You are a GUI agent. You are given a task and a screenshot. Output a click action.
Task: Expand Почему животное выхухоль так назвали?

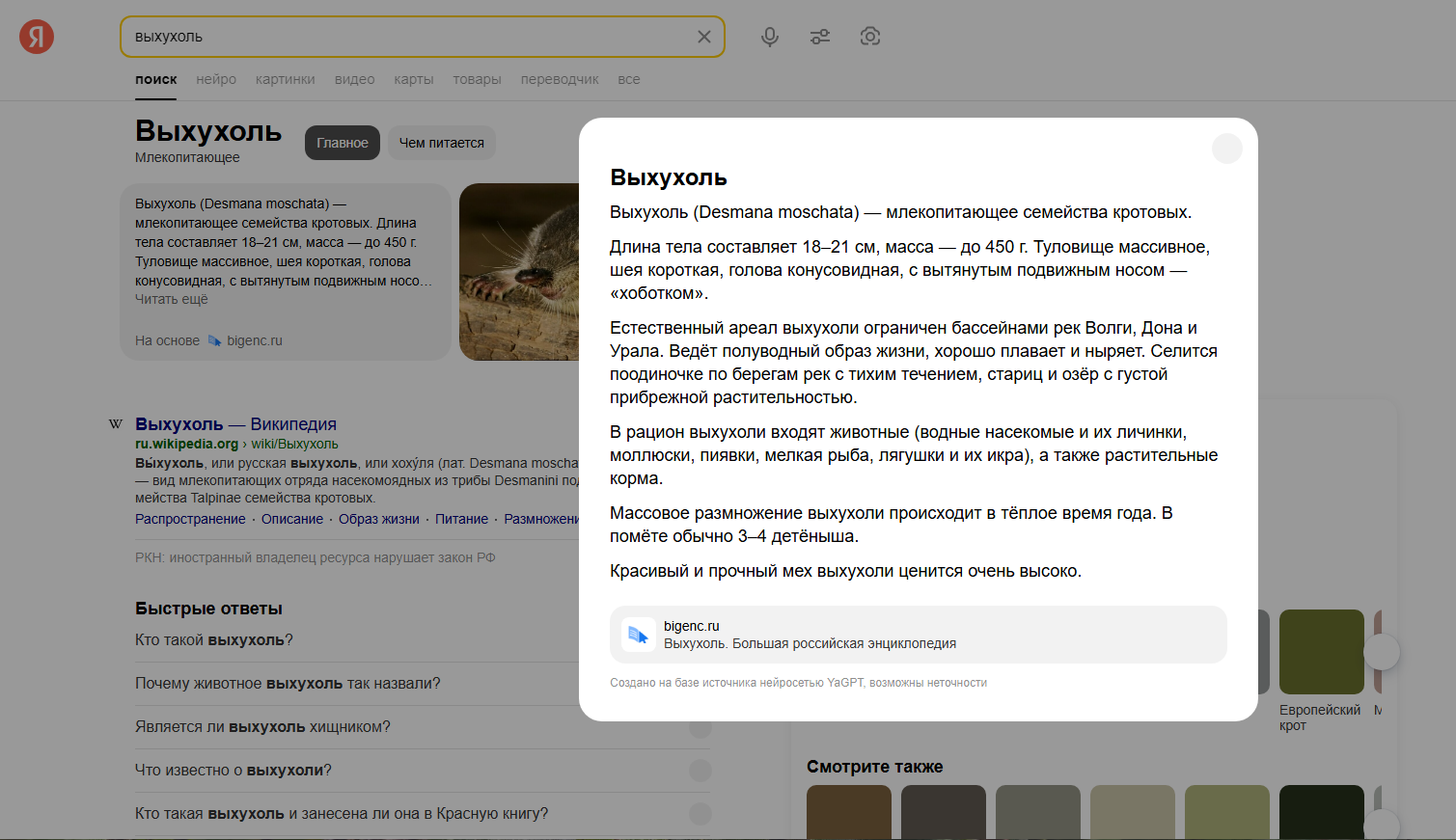coord(423,684)
